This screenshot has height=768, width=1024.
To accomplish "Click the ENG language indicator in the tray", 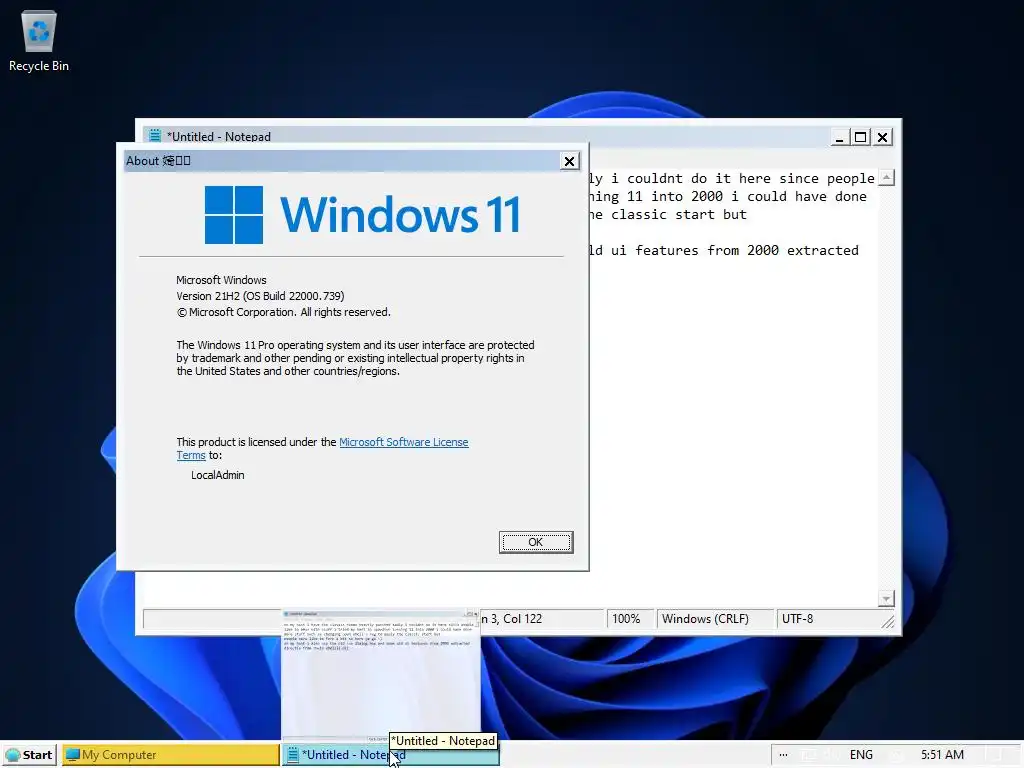I will coord(861,755).
